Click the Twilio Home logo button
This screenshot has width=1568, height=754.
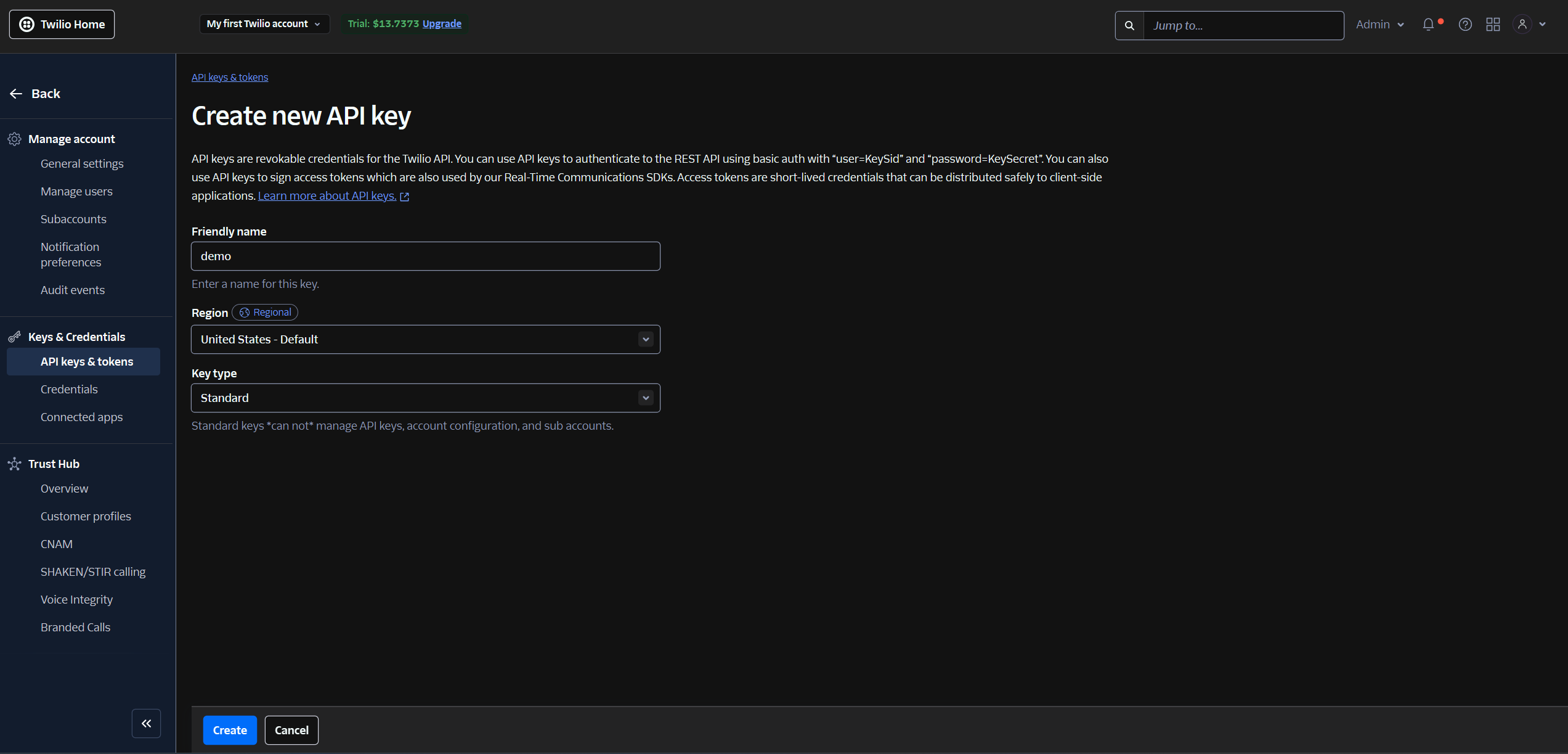pyautogui.click(x=62, y=25)
